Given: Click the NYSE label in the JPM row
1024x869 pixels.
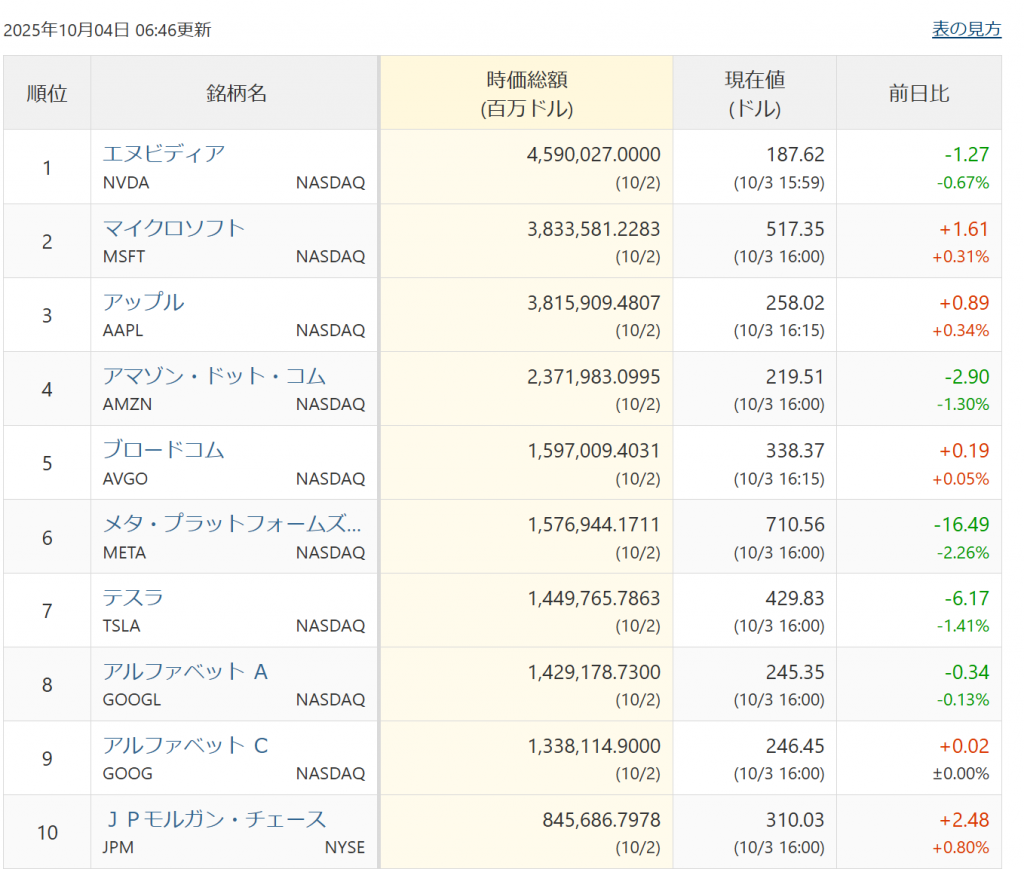Looking at the screenshot, I should [344, 848].
